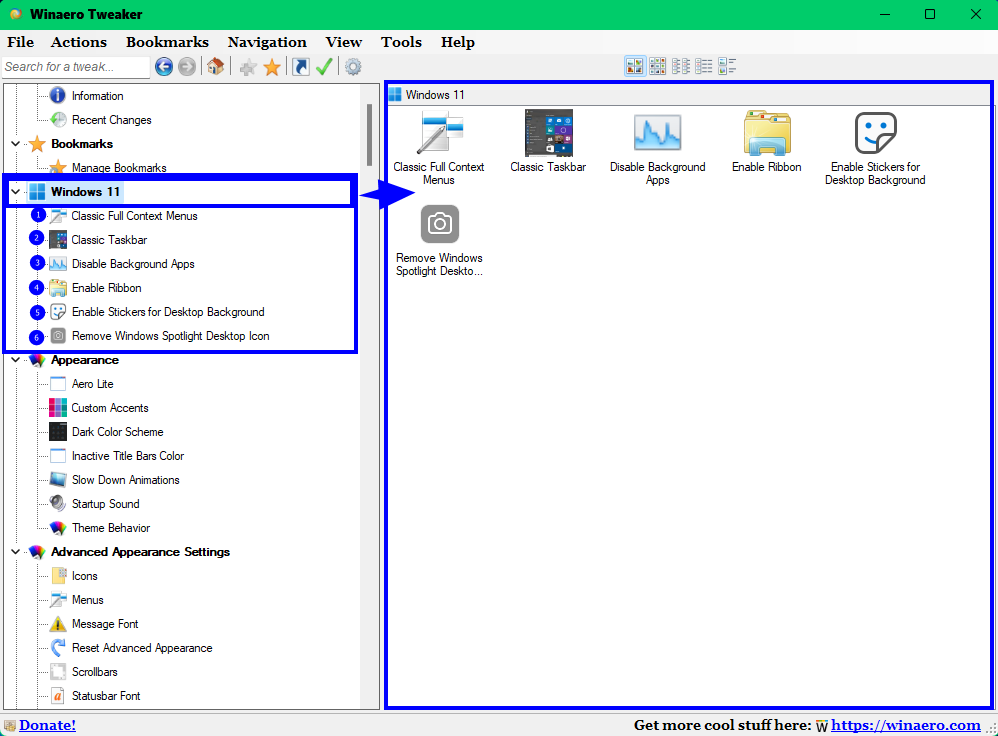The height and width of the screenshot is (736, 998).
Task: Click the Dark Color Scheme icon
Action: [x=58, y=432]
